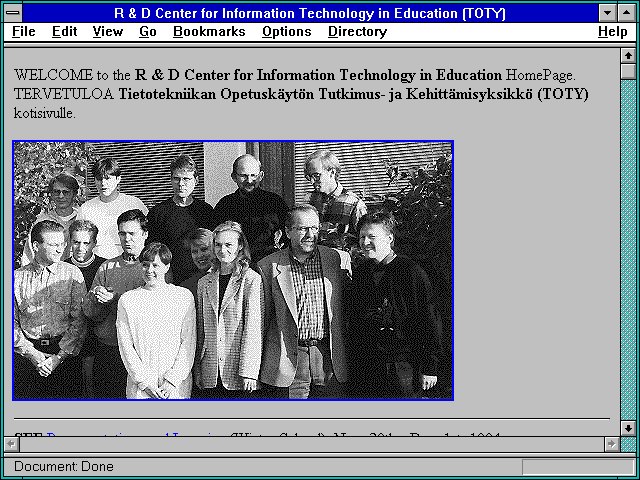Click the title bar reading R & D Center
The height and width of the screenshot is (480, 640).
(310, 13)
